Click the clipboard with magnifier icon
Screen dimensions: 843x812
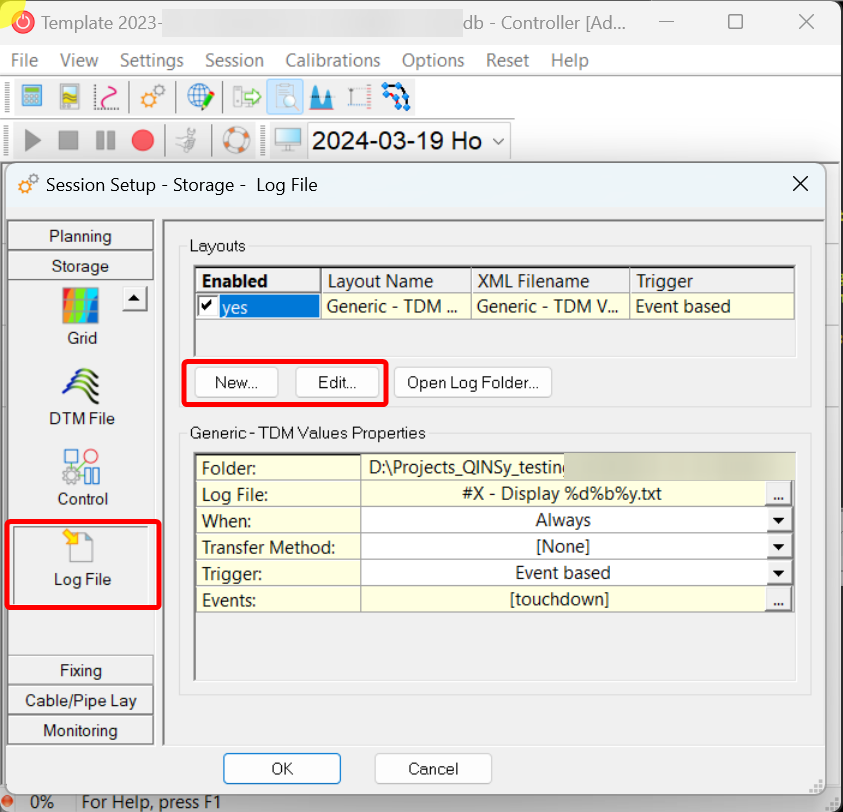click(285, 97)
